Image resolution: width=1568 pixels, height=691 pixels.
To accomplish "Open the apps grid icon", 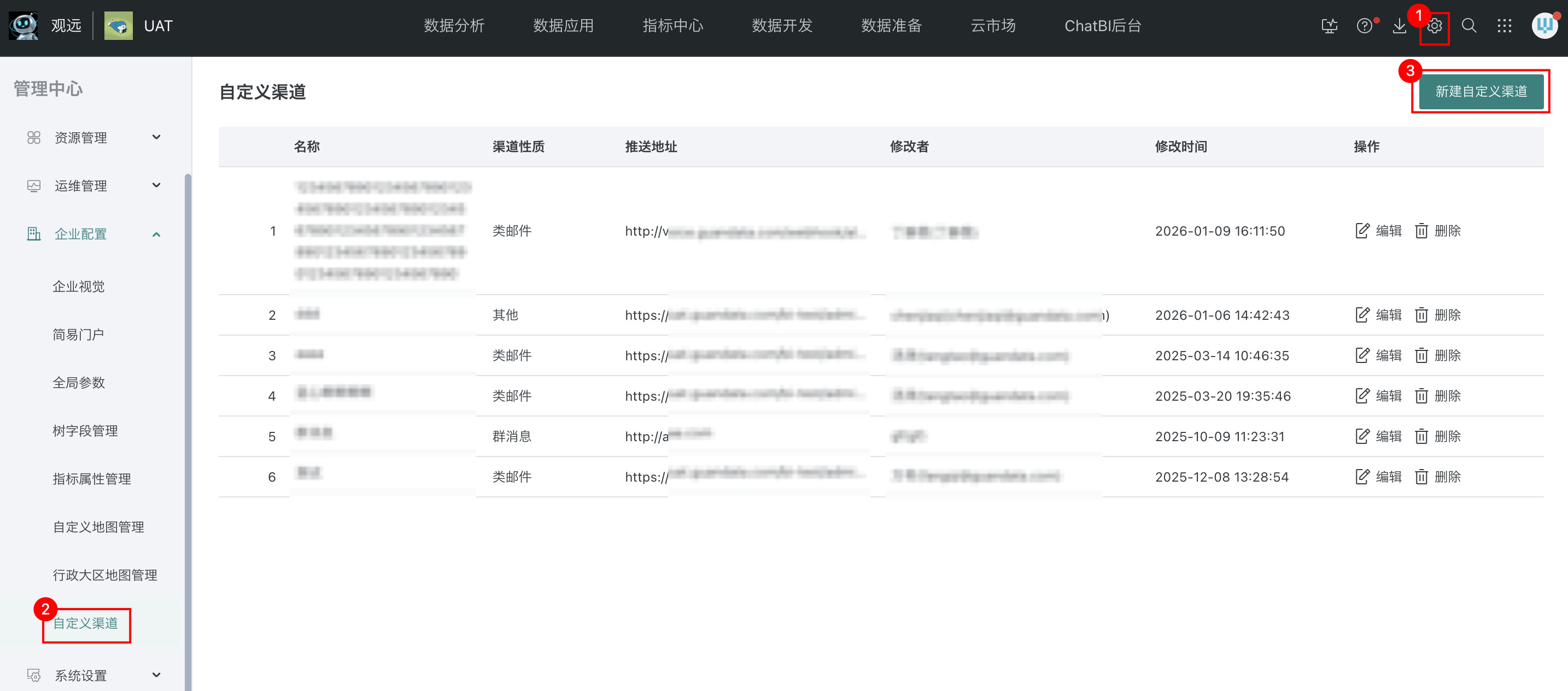I will point(1504,26).
